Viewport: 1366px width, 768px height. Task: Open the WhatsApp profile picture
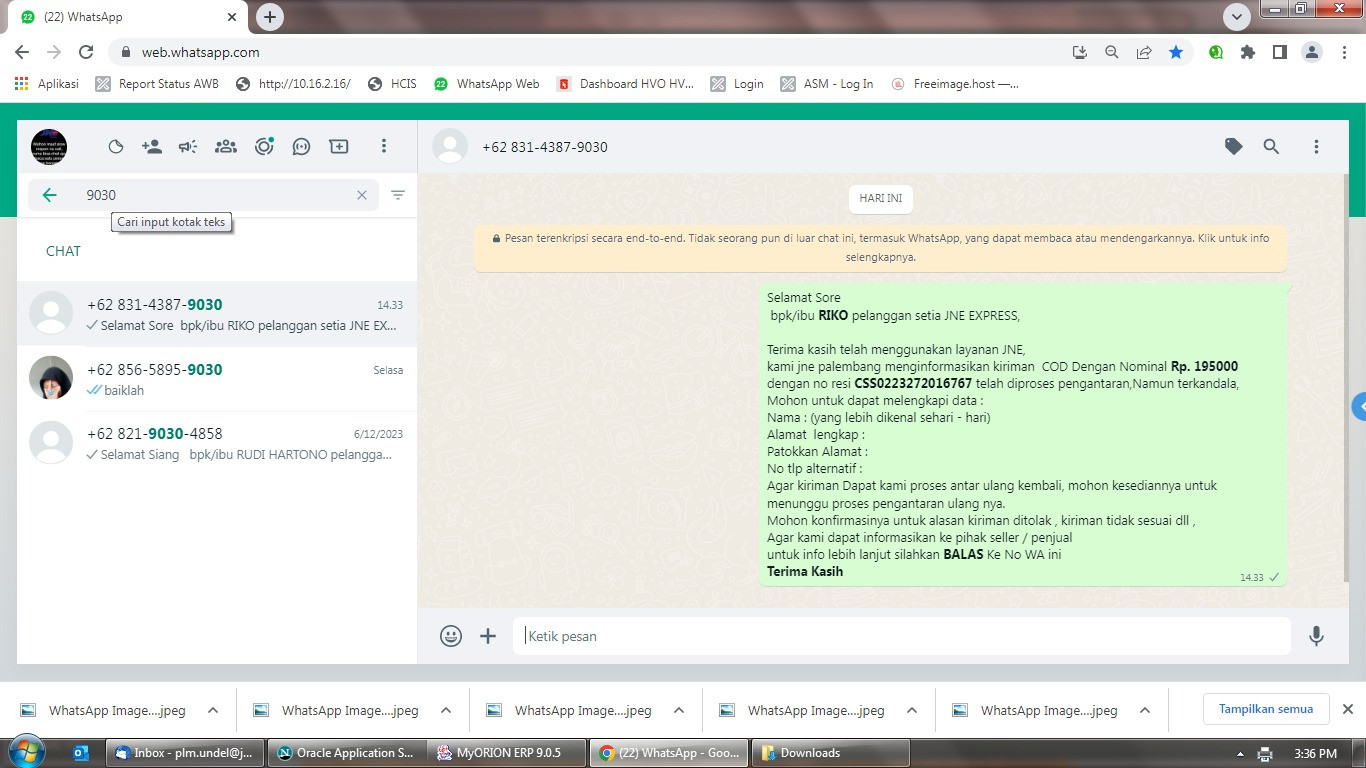tap(49, 147)
